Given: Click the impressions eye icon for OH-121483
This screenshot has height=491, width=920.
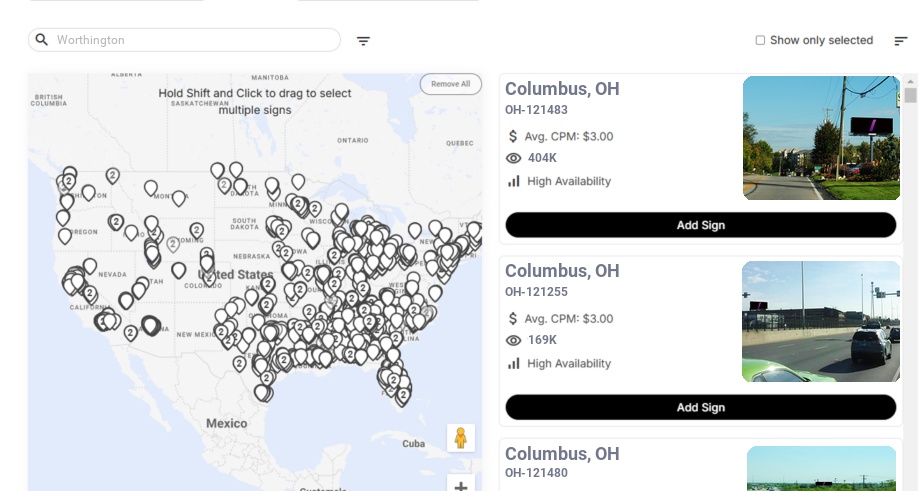Looking at the screenshot, I should click(514, 158).
